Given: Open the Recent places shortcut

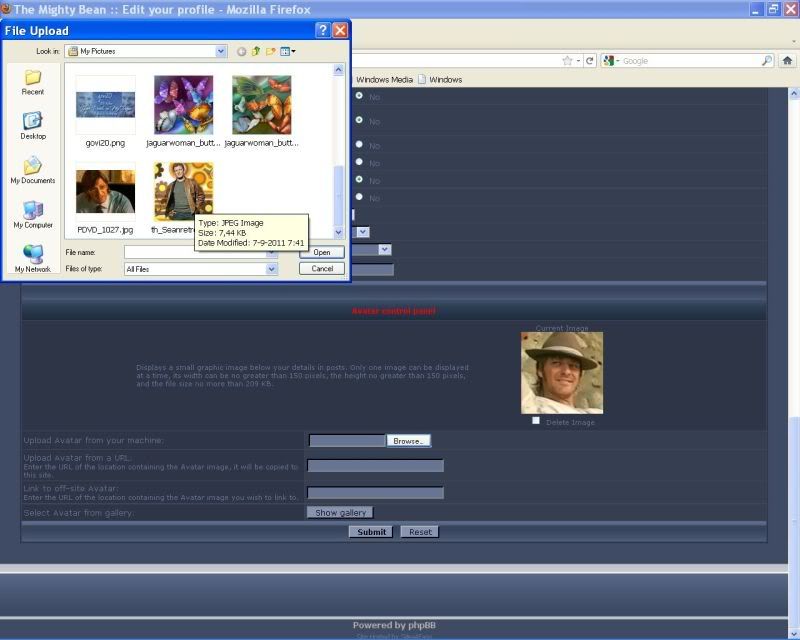Looking at the screenshot, I should 33,83.
